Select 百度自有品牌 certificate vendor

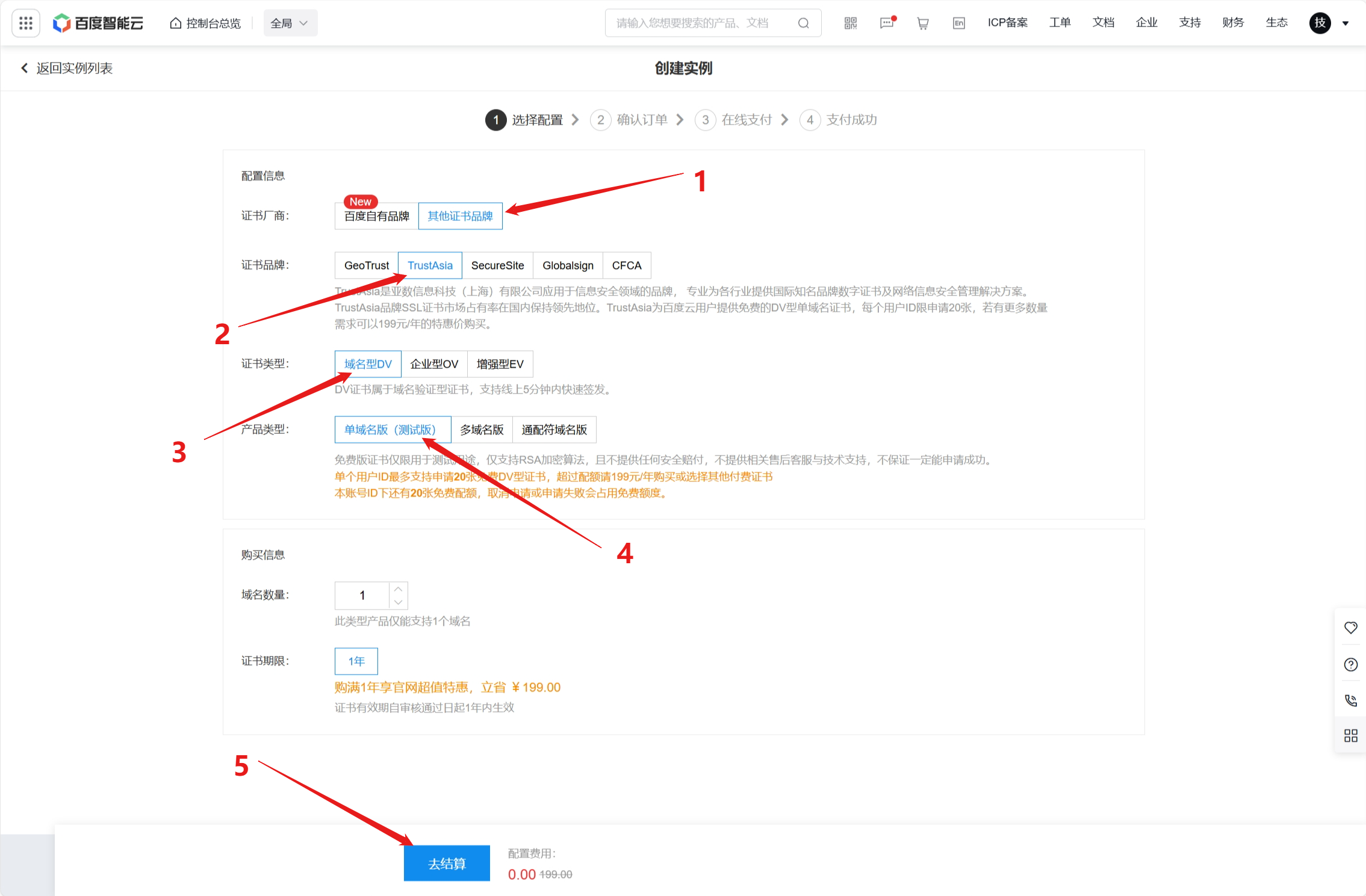point(376,216)
